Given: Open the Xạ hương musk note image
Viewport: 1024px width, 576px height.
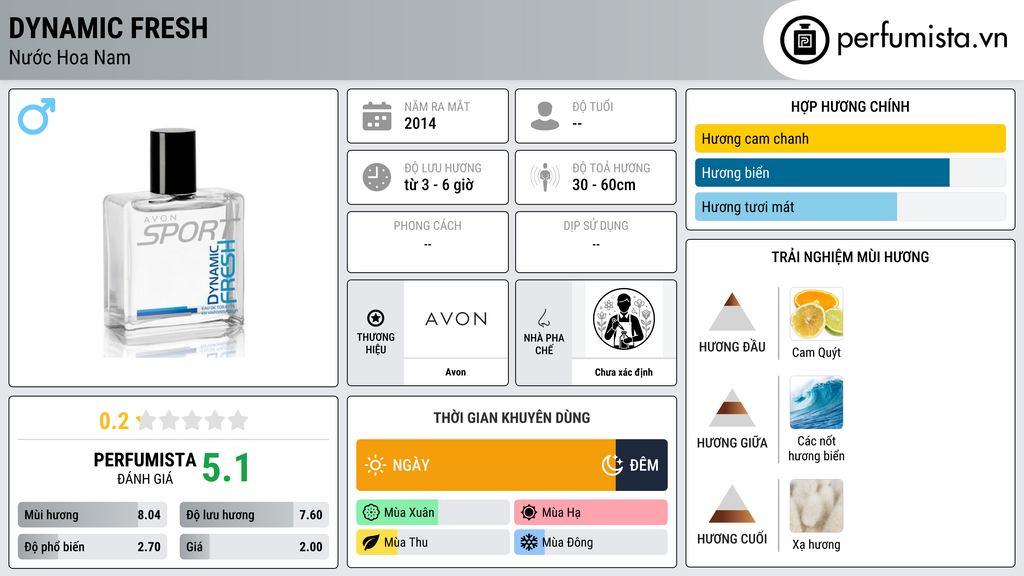Looking at the screenshot, I should 816,506.
